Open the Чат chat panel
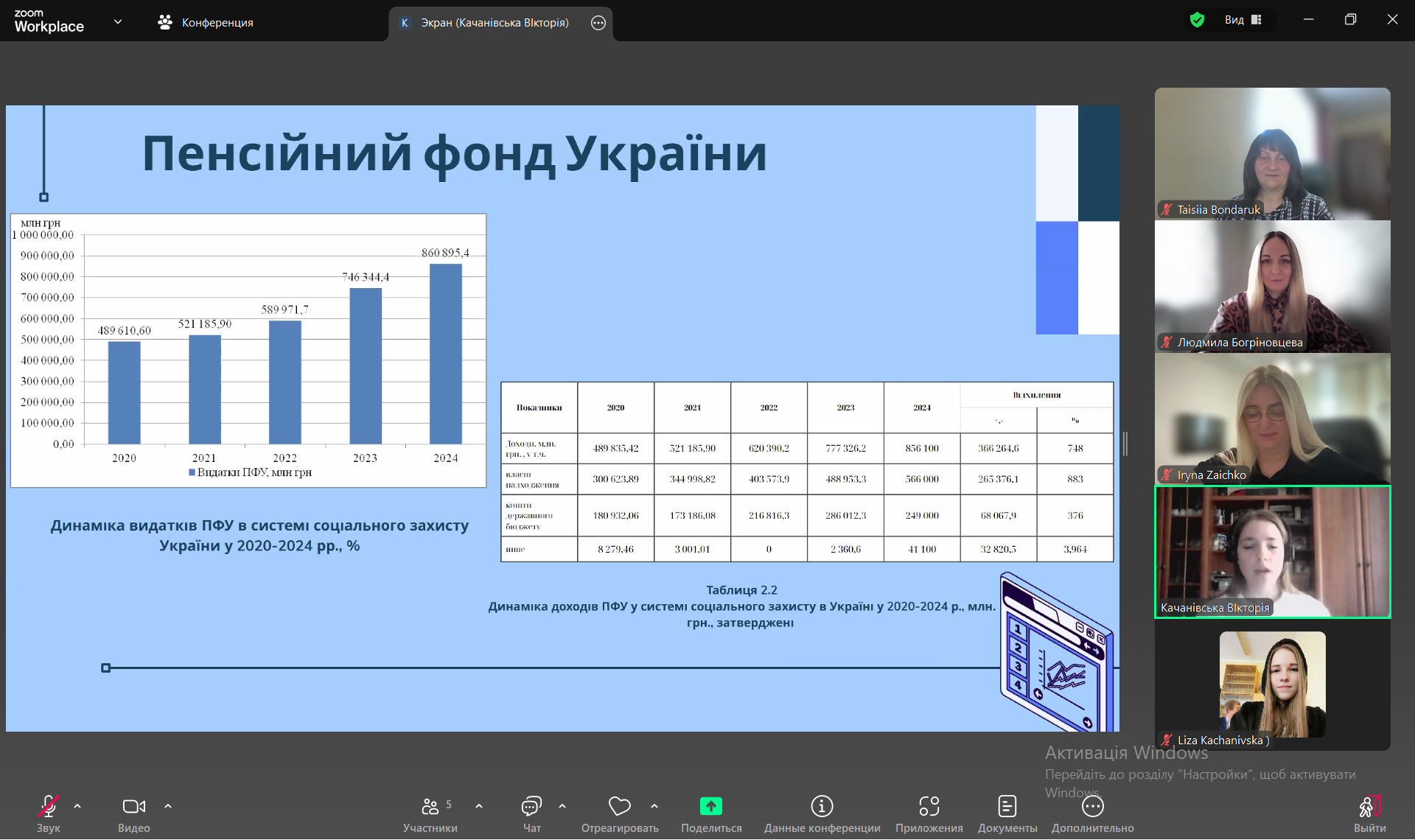Image resolution: width=1415 pixels, height=840 pixels. point(531,807)
